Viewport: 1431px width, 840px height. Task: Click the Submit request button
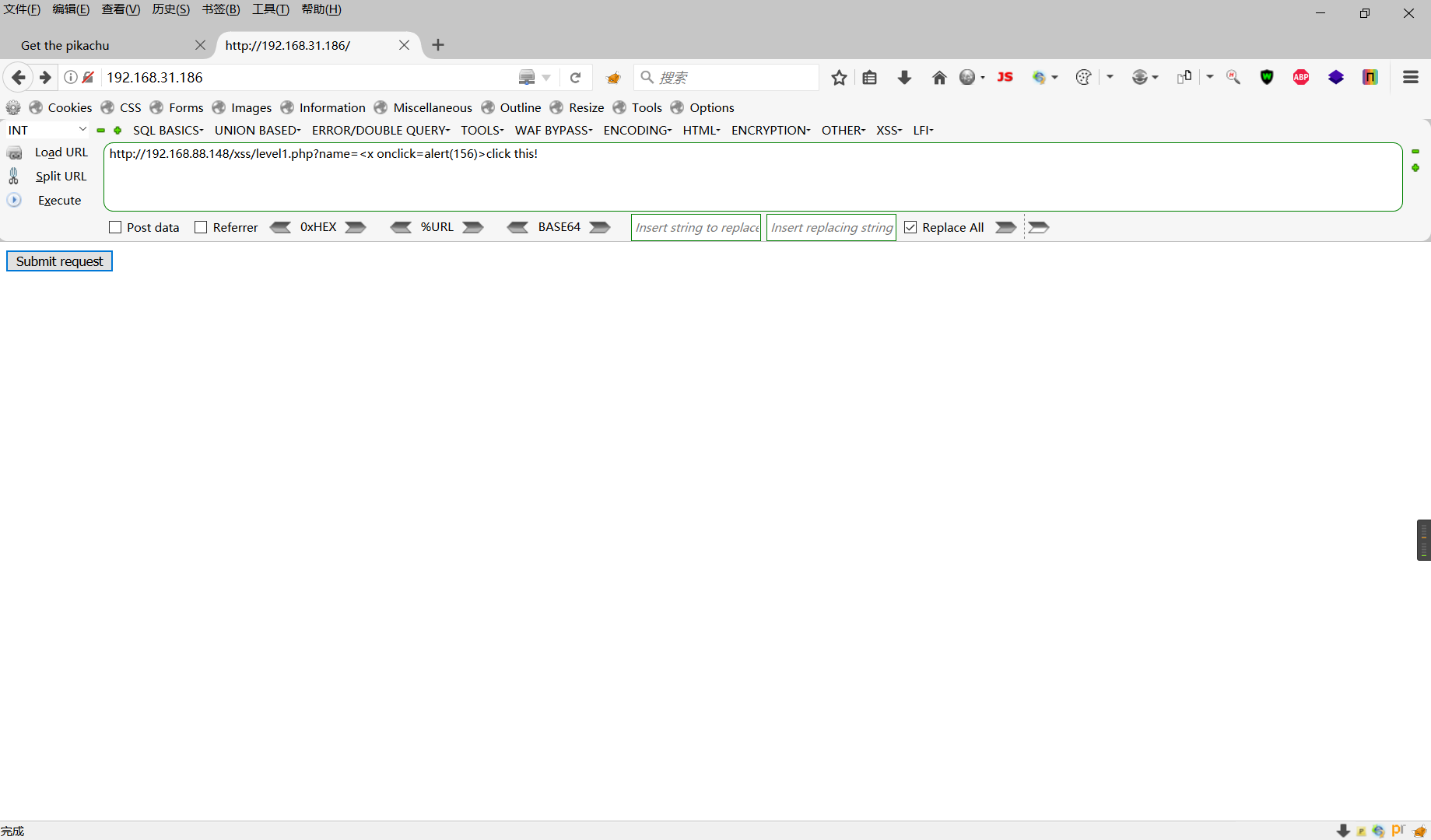(59, 261)
